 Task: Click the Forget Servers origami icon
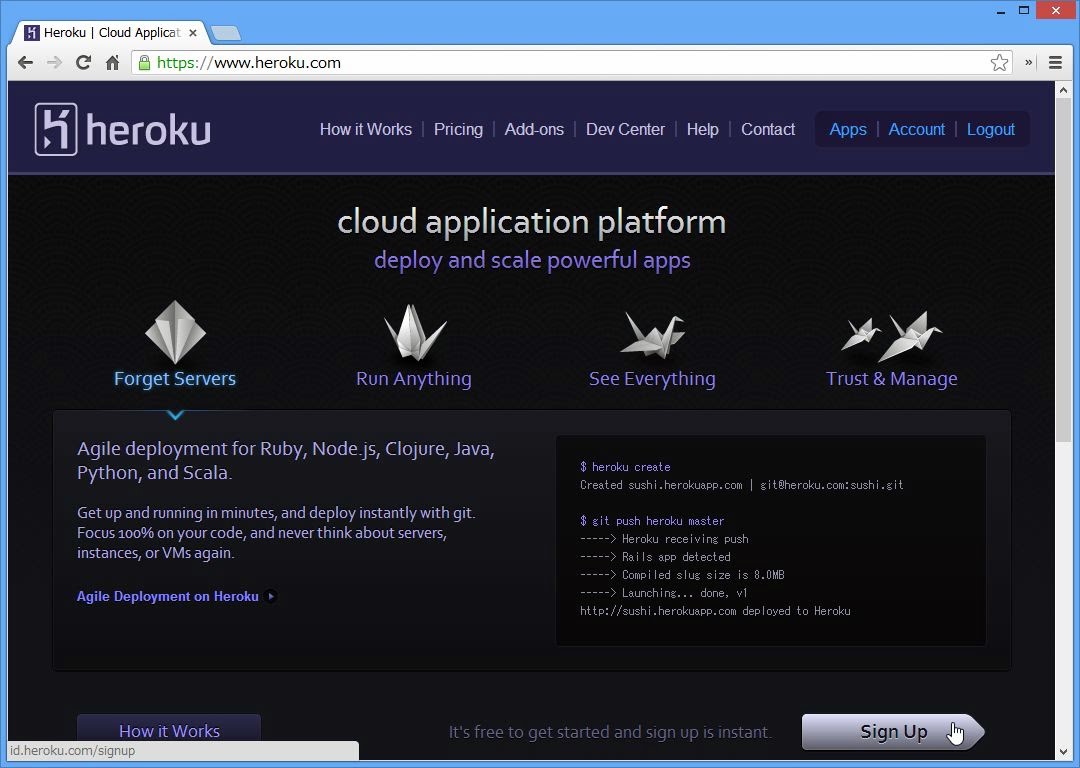click(x=175, y=332)
